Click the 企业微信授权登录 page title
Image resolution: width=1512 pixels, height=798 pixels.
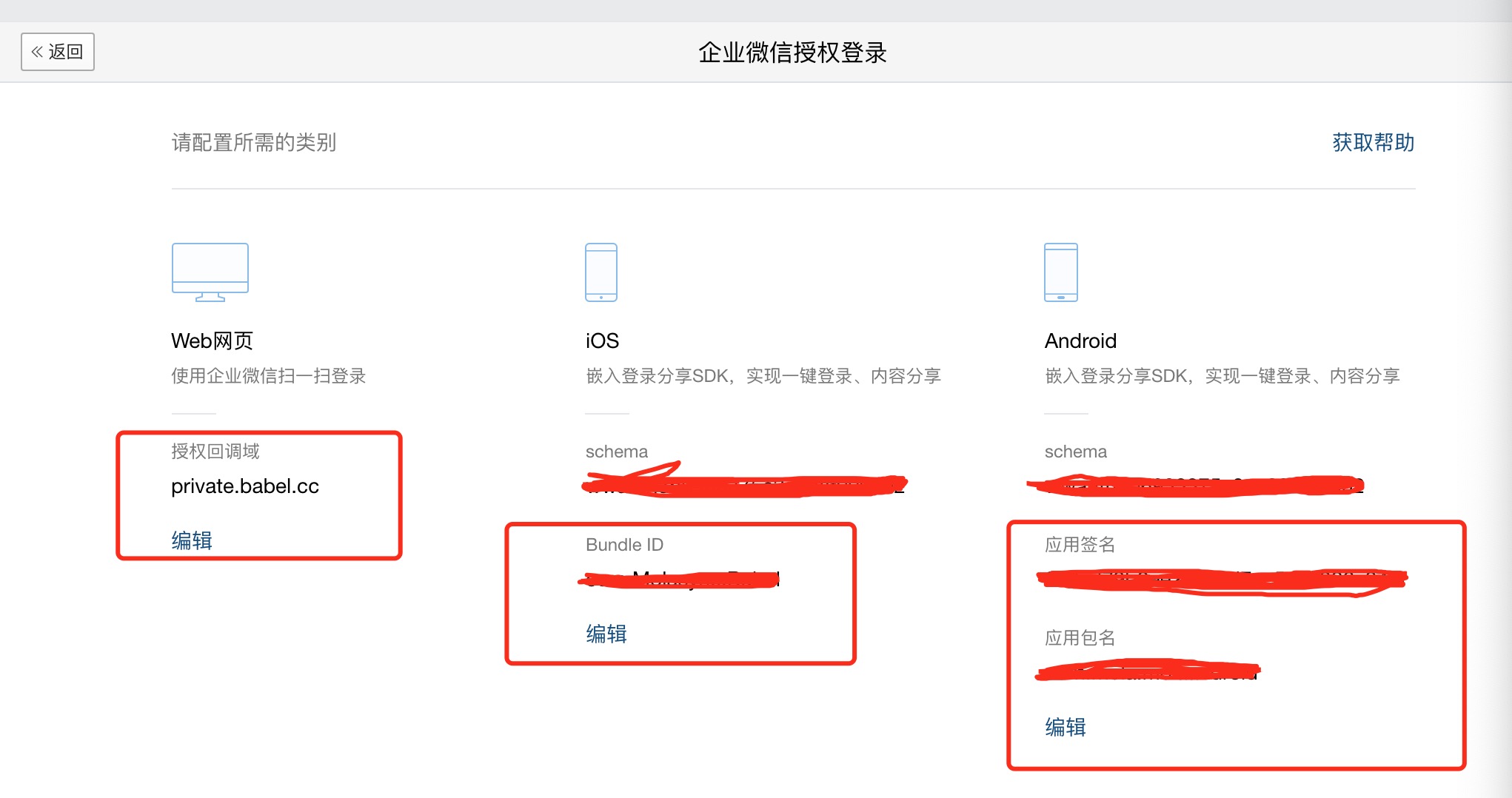[792, 53]
